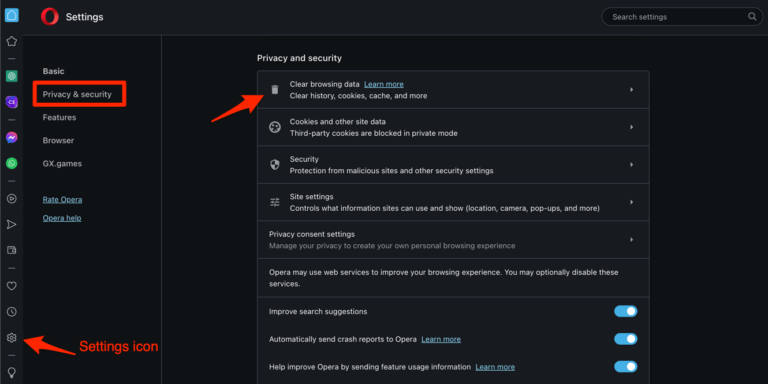The height and width of the screenshot is (384, 768).
Task: Click the Settings page title
Action: pos(84,17)
